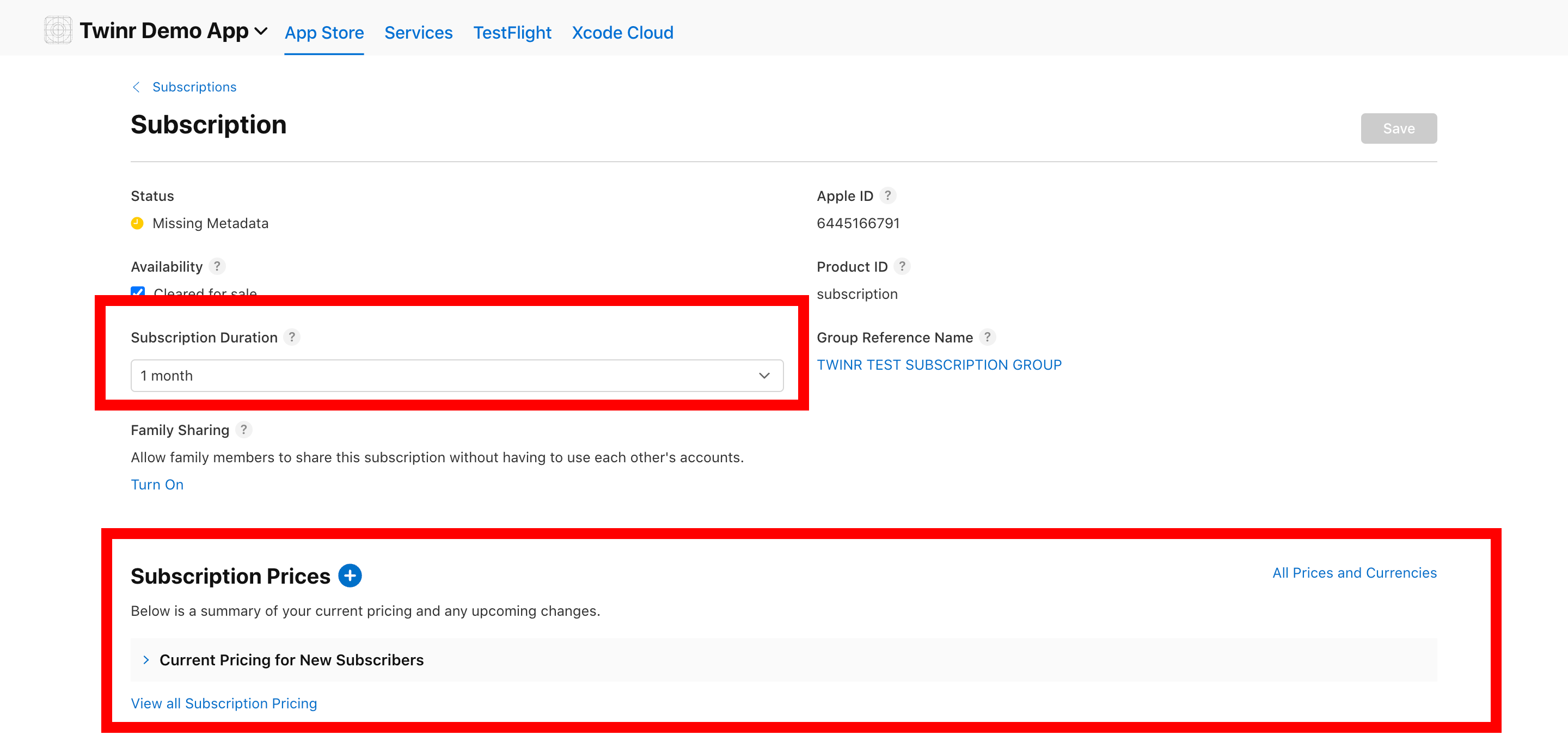The width and height of the screenshot is (1568, 747).
Task: Open the Subscription Duration dropdown
Action: 457,376
